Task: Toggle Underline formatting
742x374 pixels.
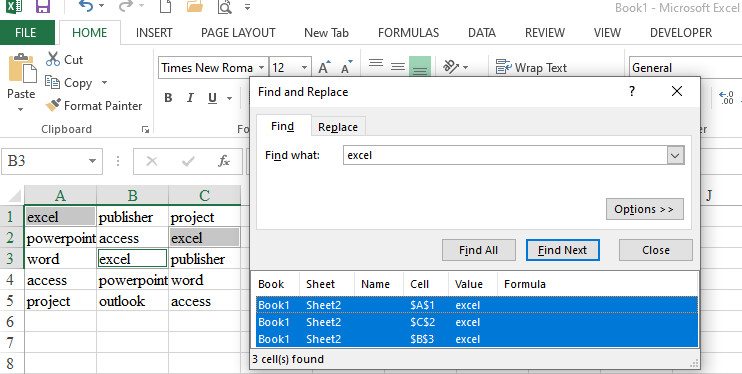Action: (212, 98)
